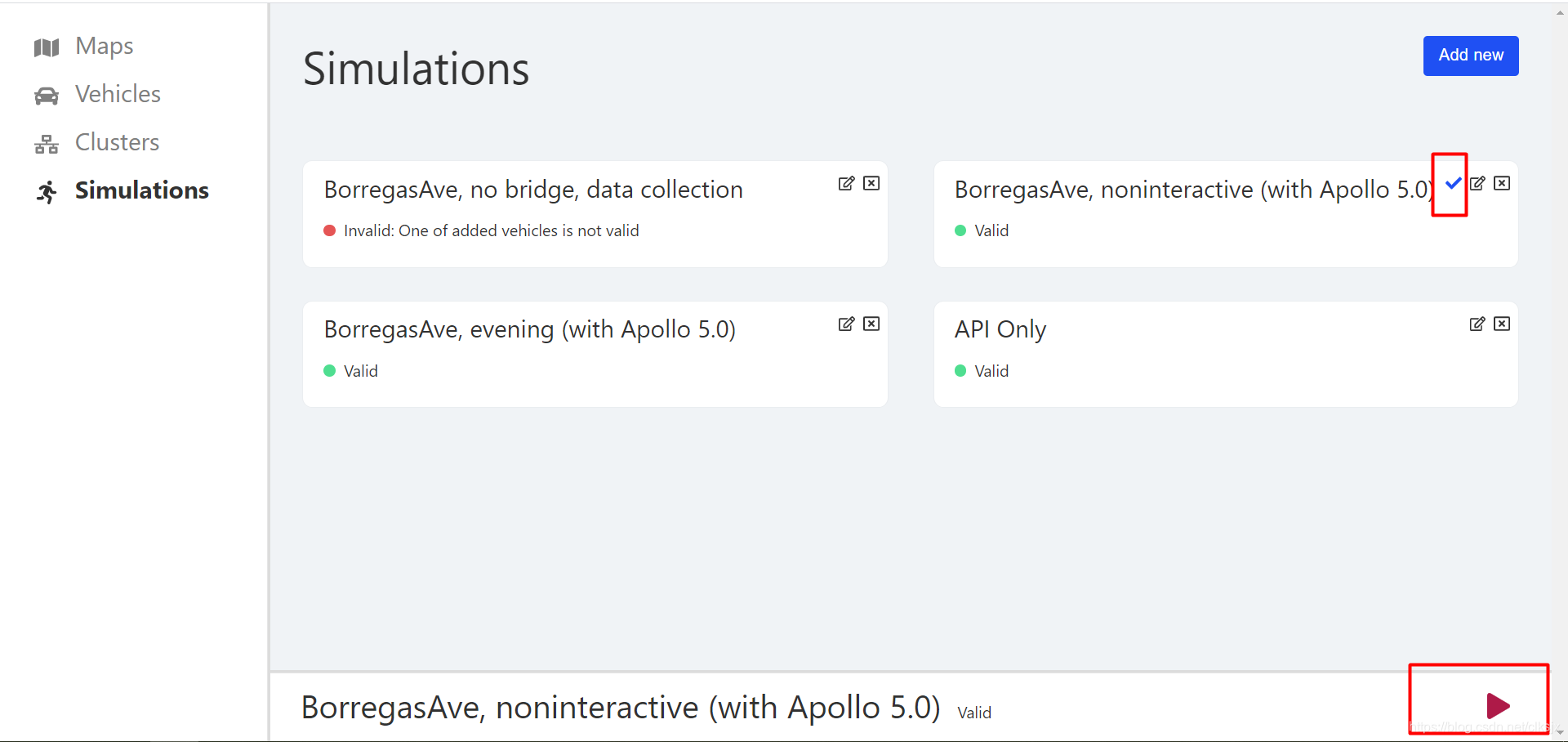
Task: Select the 'API Only' card title
Action: click(x=1000, y=329)
